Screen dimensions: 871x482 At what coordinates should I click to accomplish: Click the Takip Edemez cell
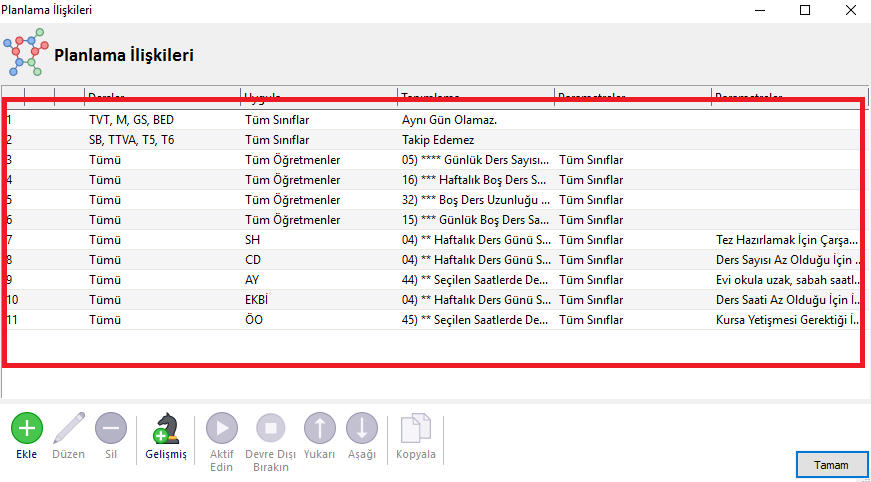(438, 140)
